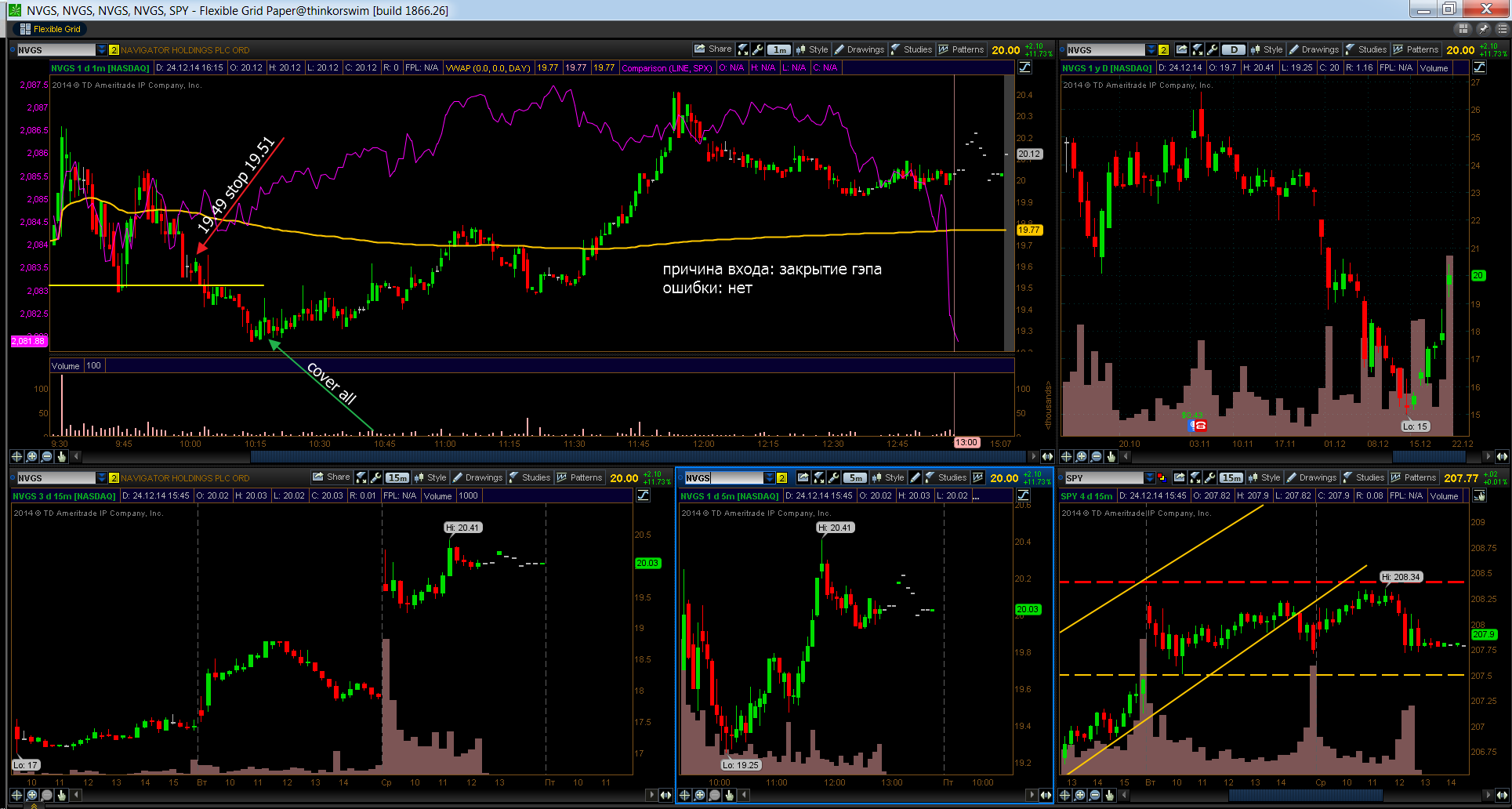Click the wrench settings icon in 1m chart toolbar
This screenshot has height=809, width=1512.
pos(757,49)
